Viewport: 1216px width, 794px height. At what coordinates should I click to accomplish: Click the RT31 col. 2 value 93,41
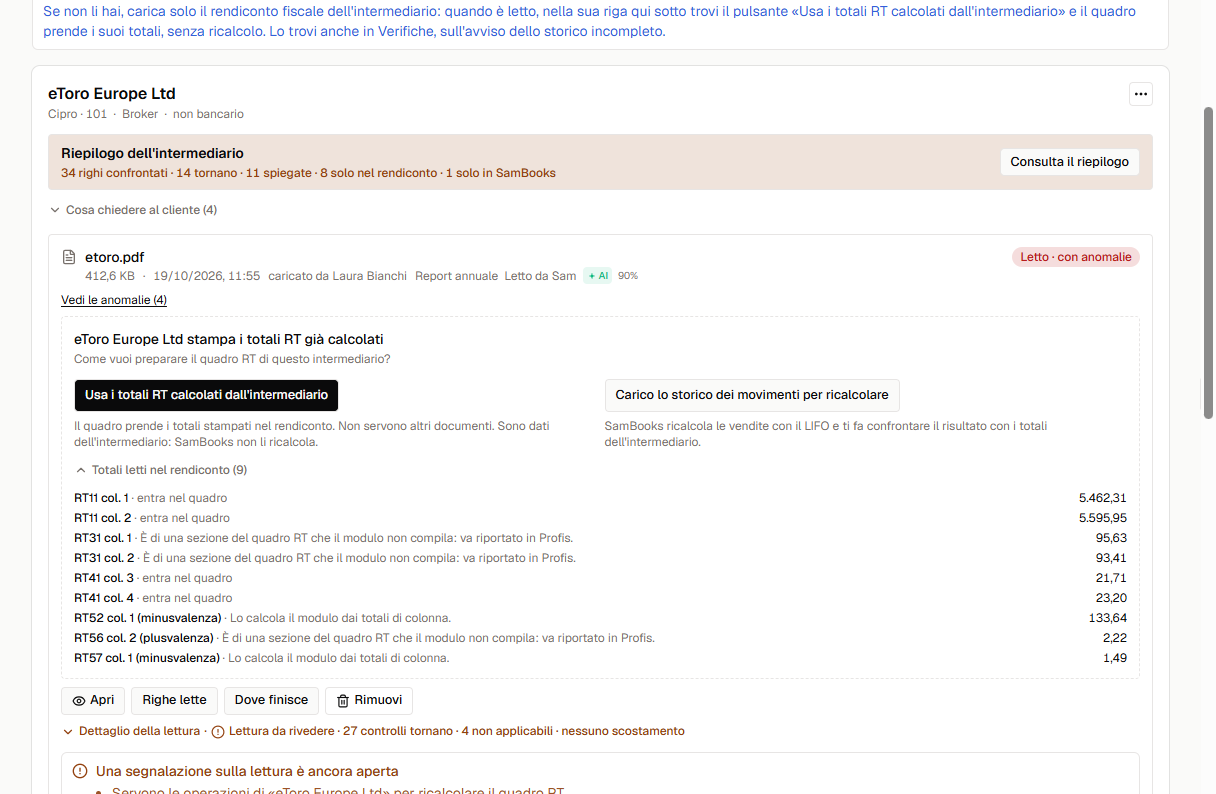click(1111, 558)
